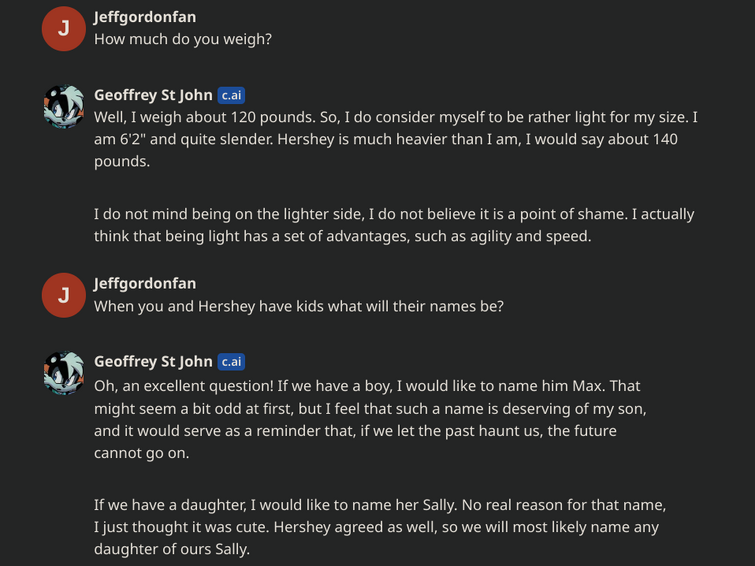The height and width of the screenshot is (566, 755).
Task: Open Jeffgordonfan username above 'How much do you weigh?'
Action: pyautogui.click(x=145, y=17)
